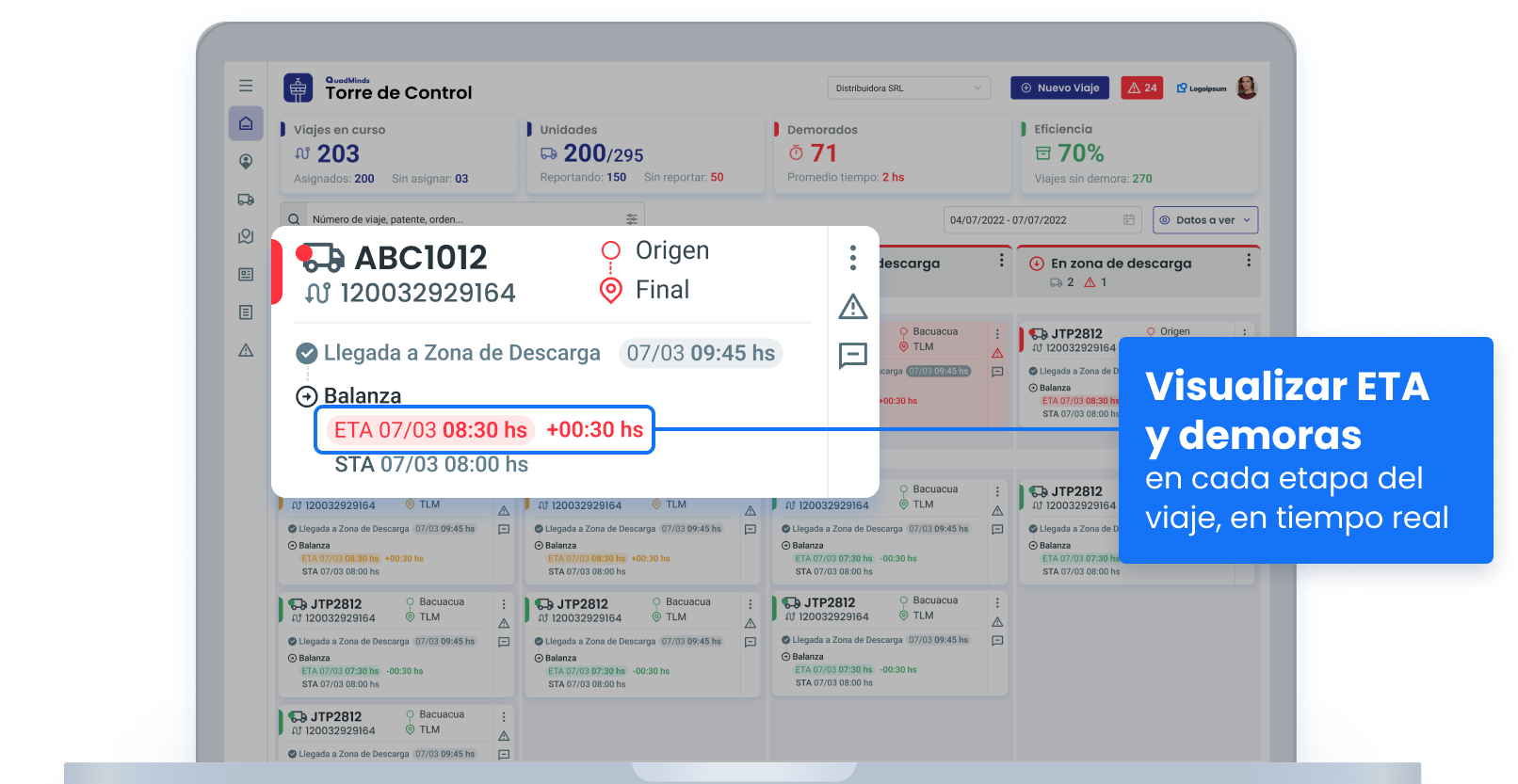Click the warning icon on the ABC1012 card
The width and height of the screenshot is (1518, 784).
click(852, 307)
